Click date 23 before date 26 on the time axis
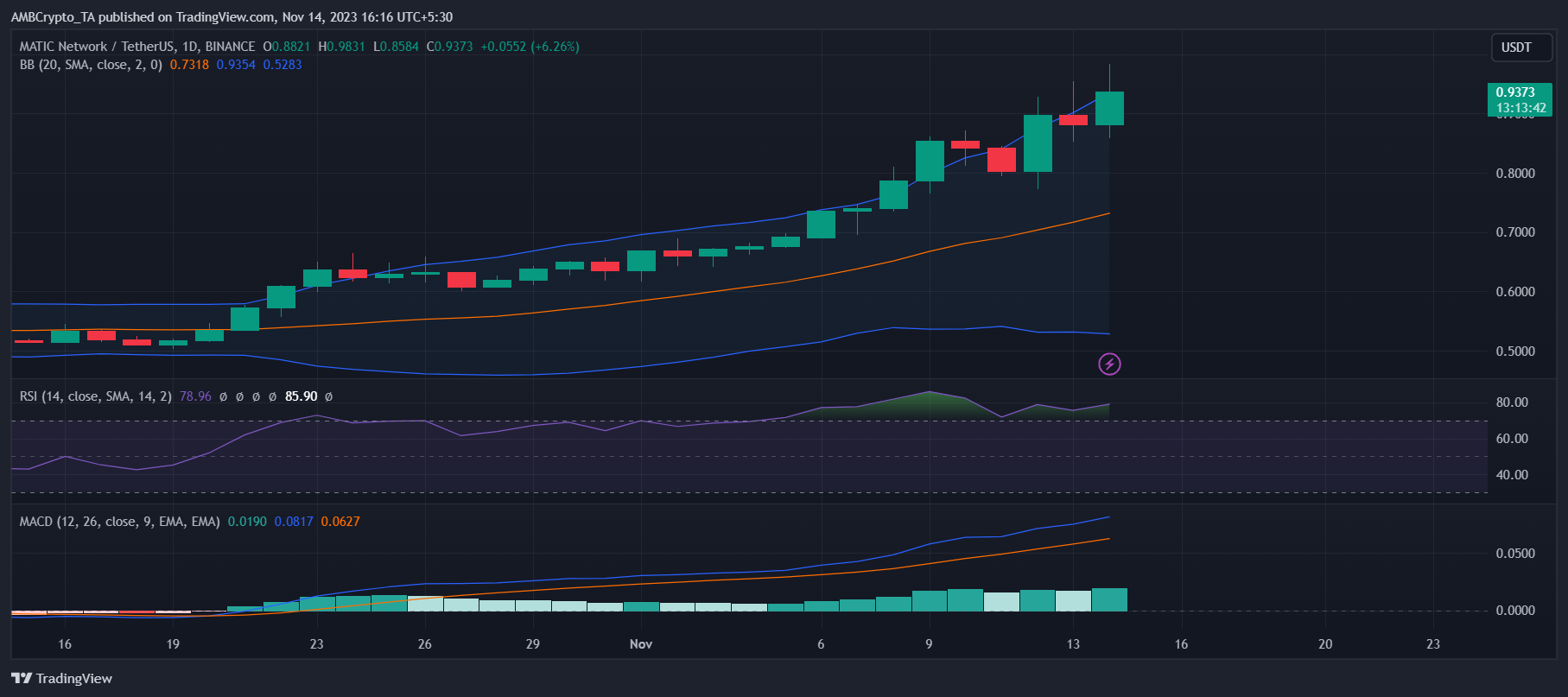The width and height of the screenshot is (1568, 697). [x=317, y=644]
